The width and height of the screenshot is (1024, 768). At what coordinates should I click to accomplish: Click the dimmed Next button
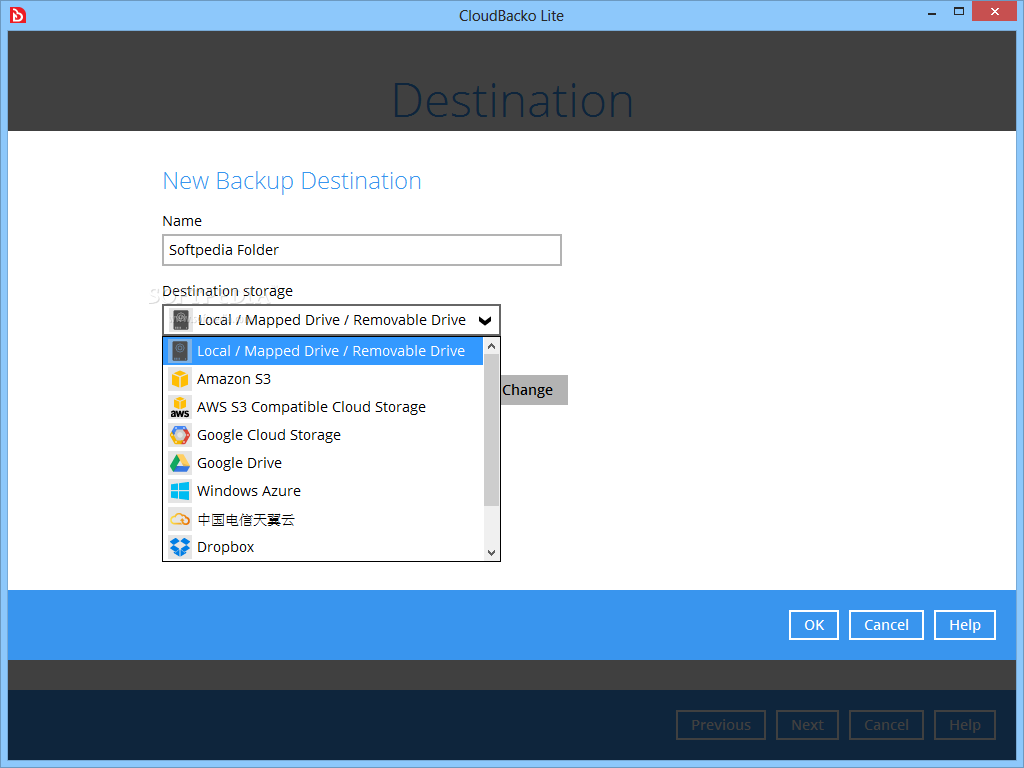(807, 725)
